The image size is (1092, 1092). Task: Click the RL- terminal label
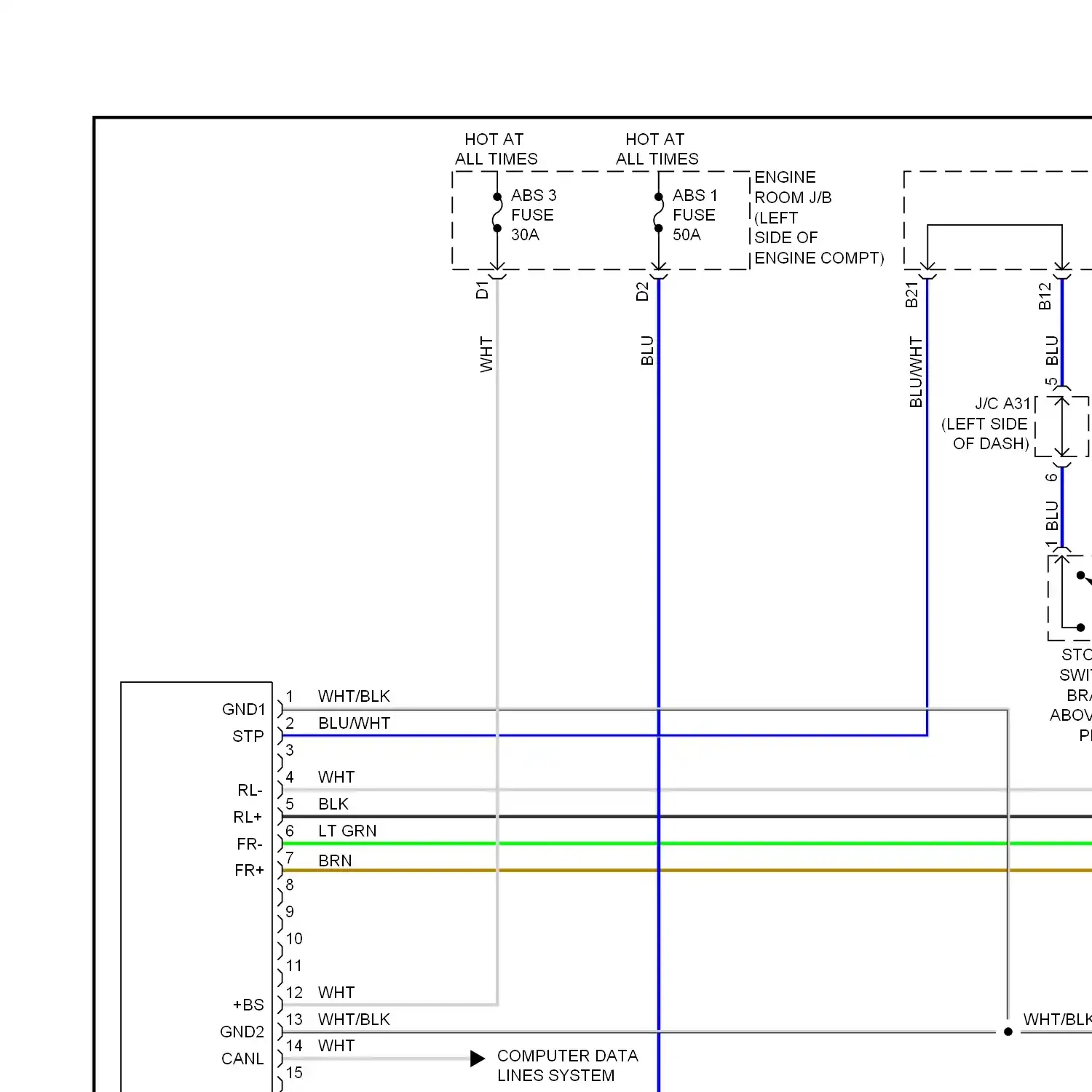[250, 790]
